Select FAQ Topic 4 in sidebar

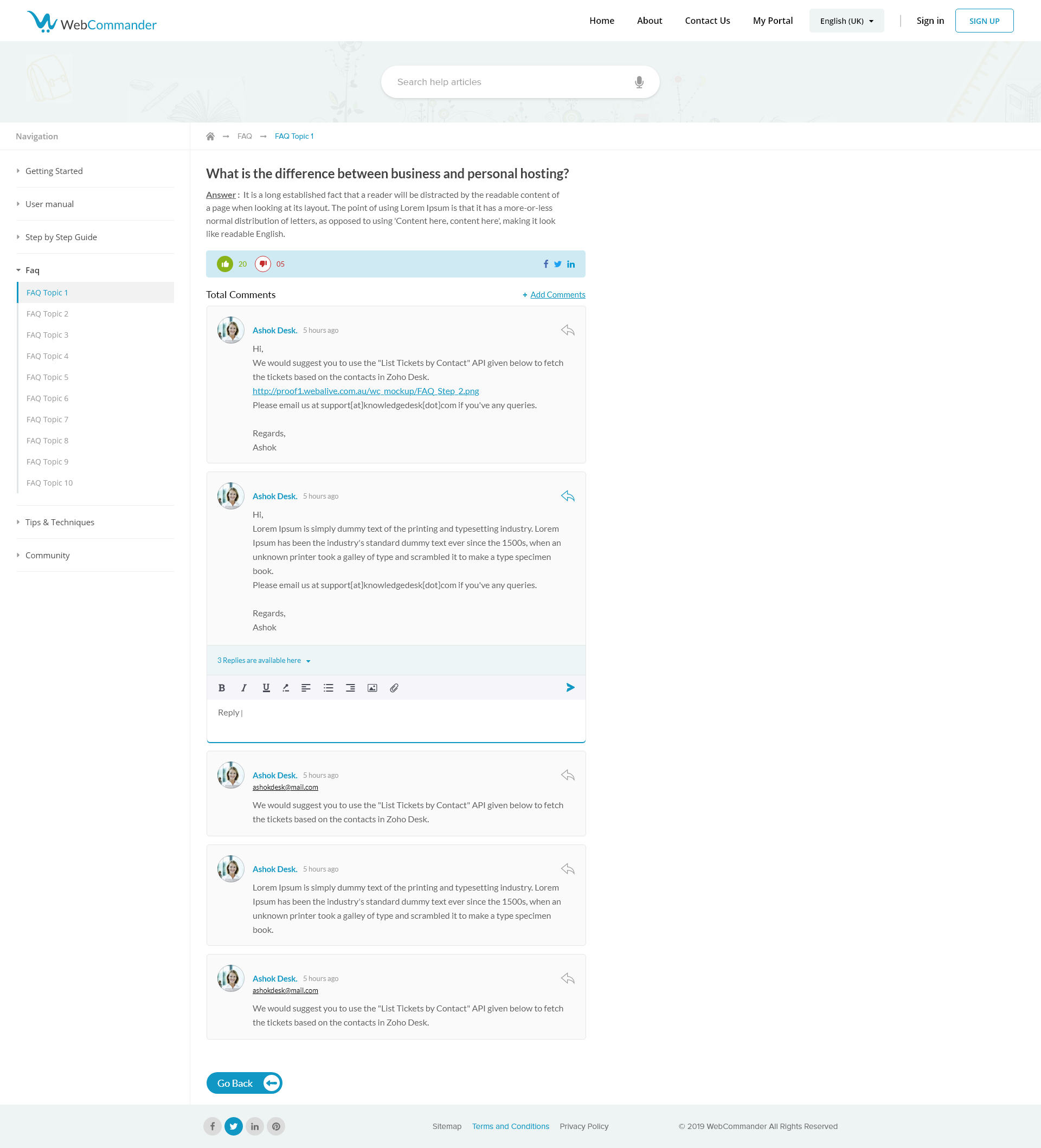point(47,356)
